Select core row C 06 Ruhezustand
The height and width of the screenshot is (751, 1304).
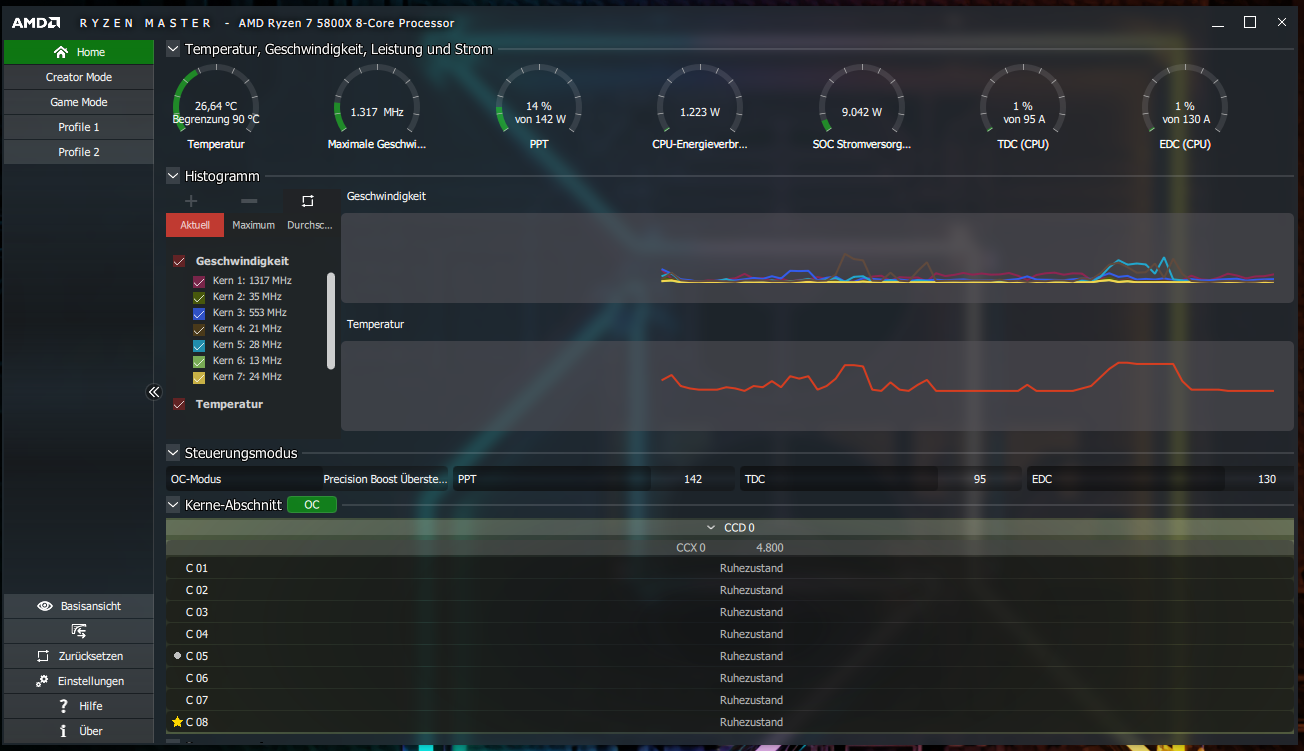point(730,678)
